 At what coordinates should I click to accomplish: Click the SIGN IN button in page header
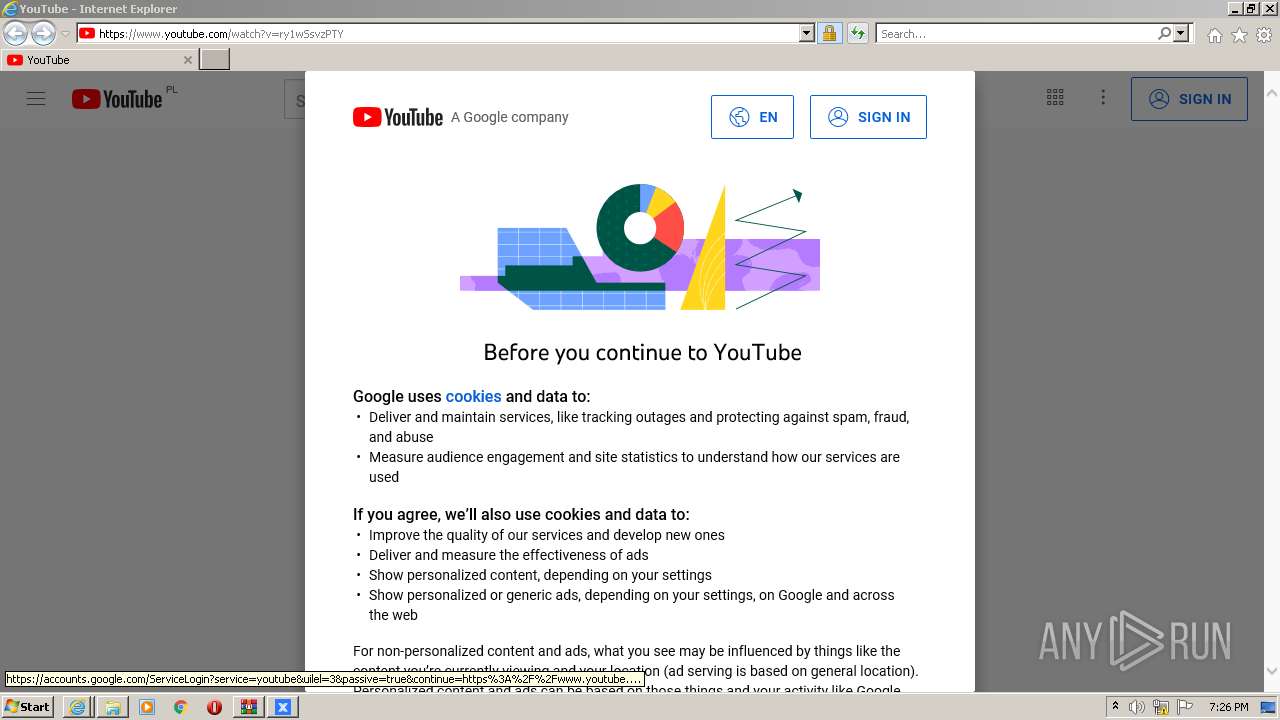click(x=1189, y=99)
